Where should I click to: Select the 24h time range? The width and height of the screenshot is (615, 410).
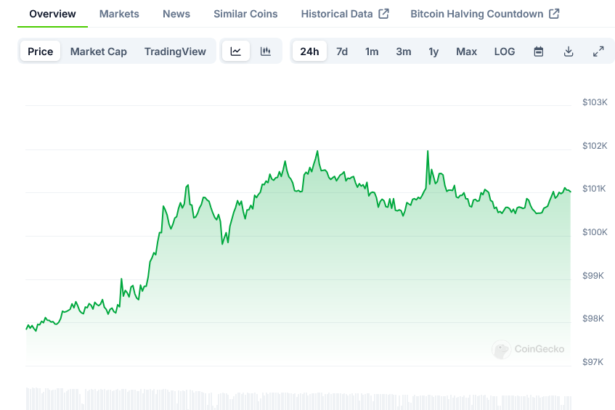coord(309,52)
